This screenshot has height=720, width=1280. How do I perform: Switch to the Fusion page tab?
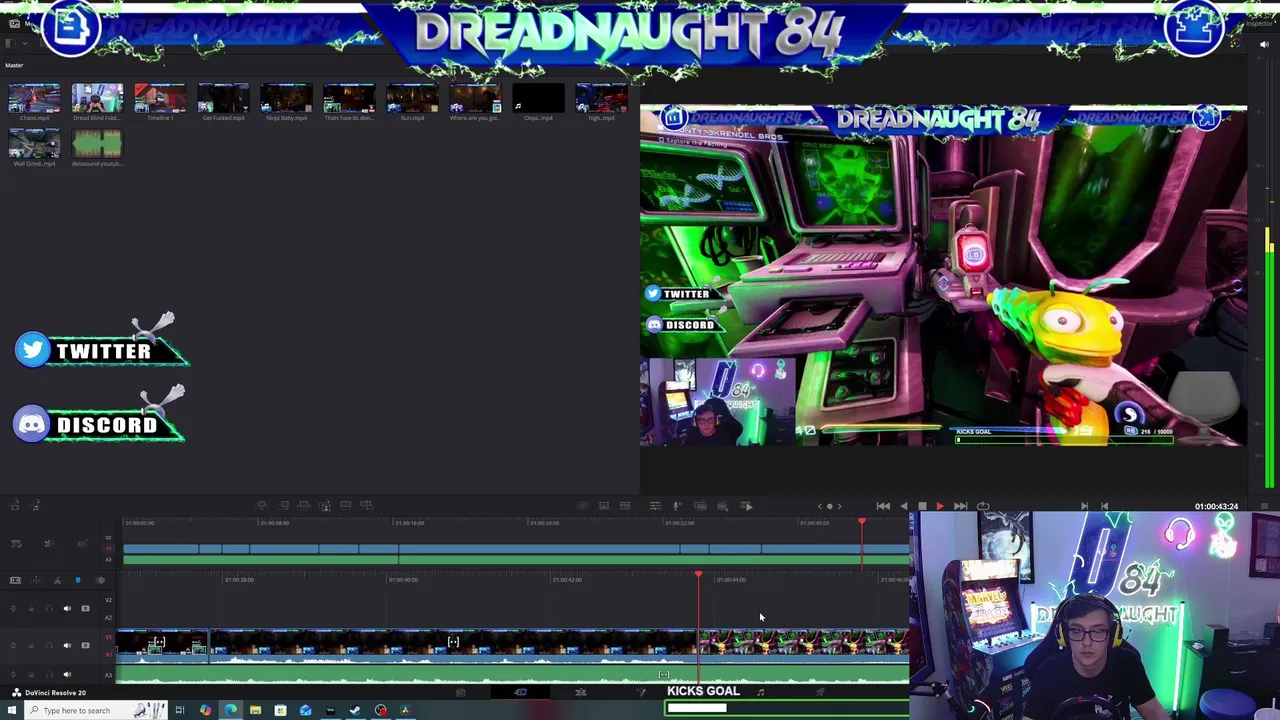642,692
